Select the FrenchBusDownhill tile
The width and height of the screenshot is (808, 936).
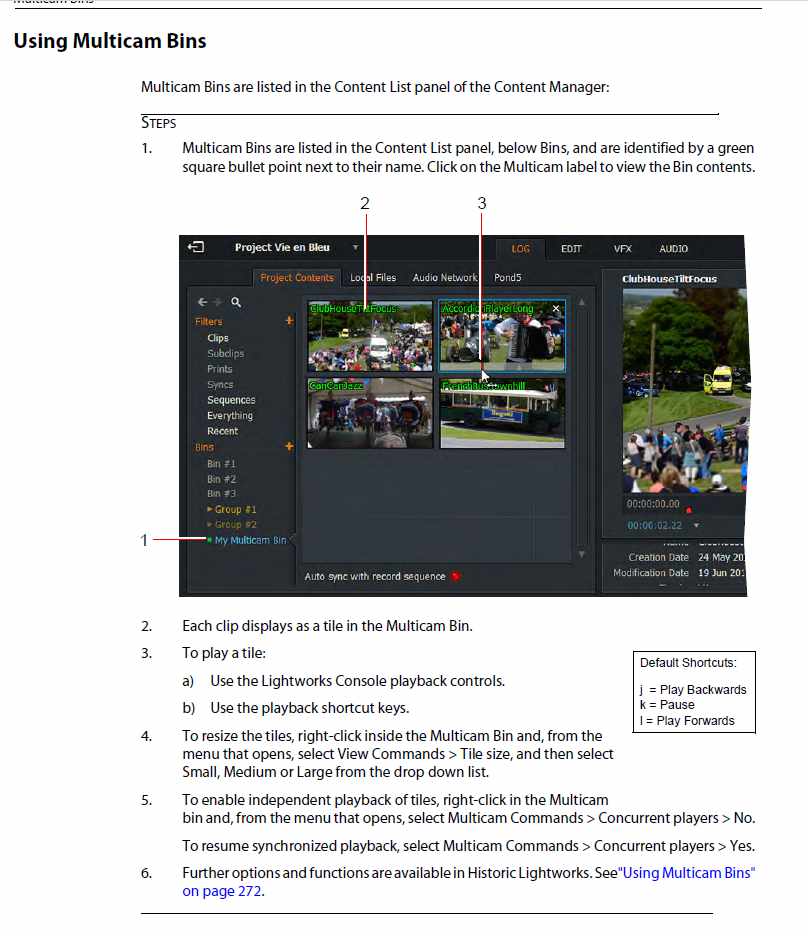point(502,413)
